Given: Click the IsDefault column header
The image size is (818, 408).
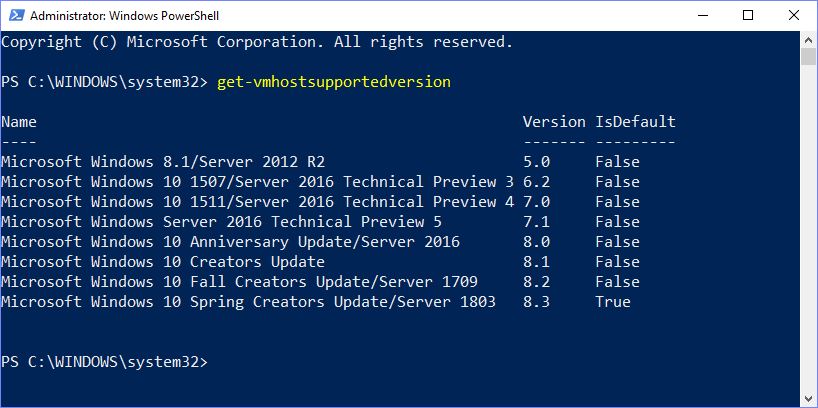Looking at the screenshot, I should (635, 122).
